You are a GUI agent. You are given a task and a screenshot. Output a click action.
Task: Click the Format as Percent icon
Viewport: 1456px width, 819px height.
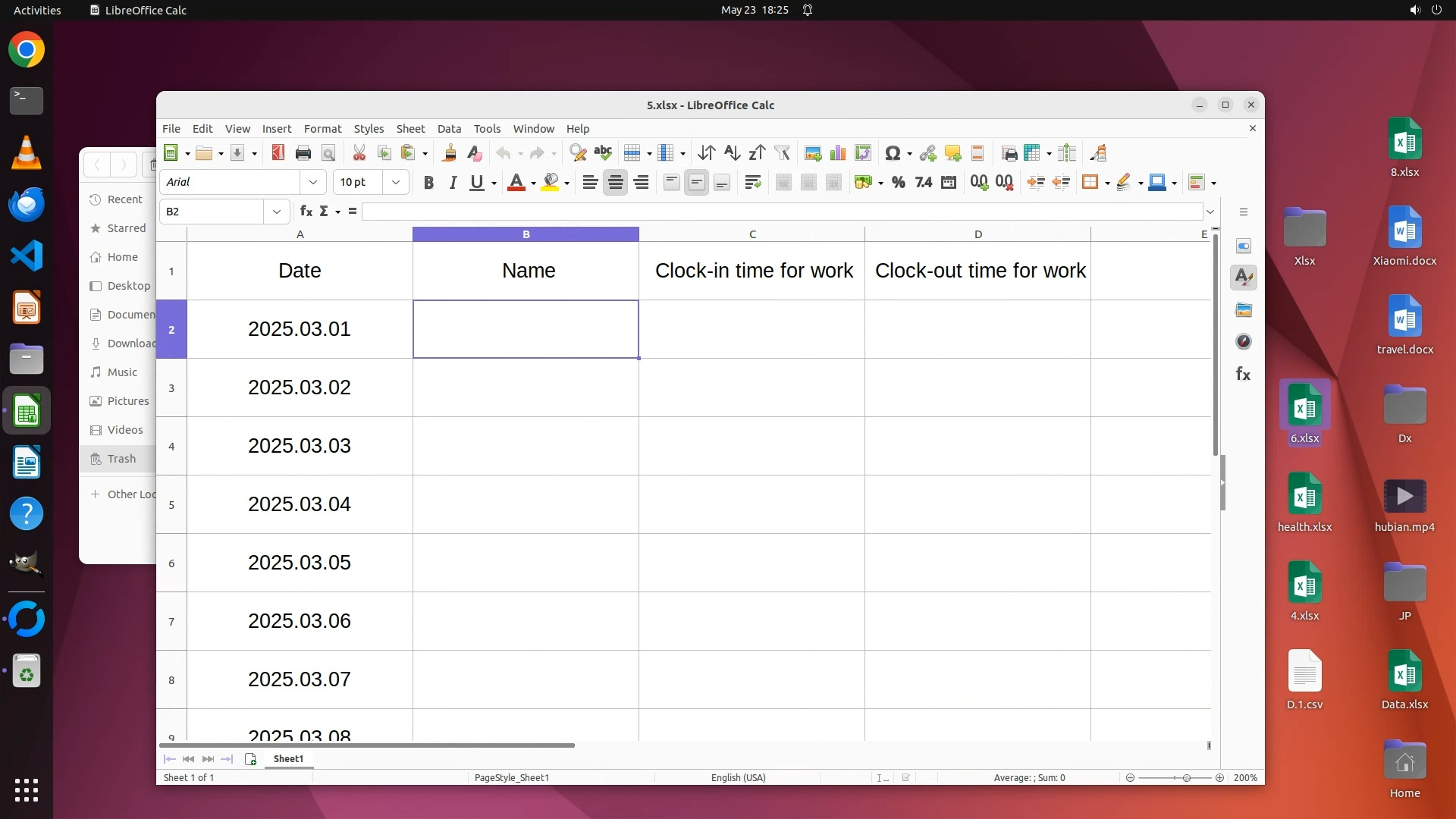[x=899, y=182]
